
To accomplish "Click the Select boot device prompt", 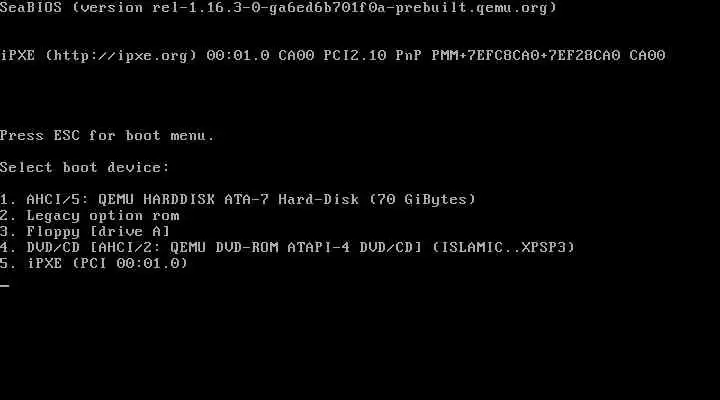I will 85,168.
